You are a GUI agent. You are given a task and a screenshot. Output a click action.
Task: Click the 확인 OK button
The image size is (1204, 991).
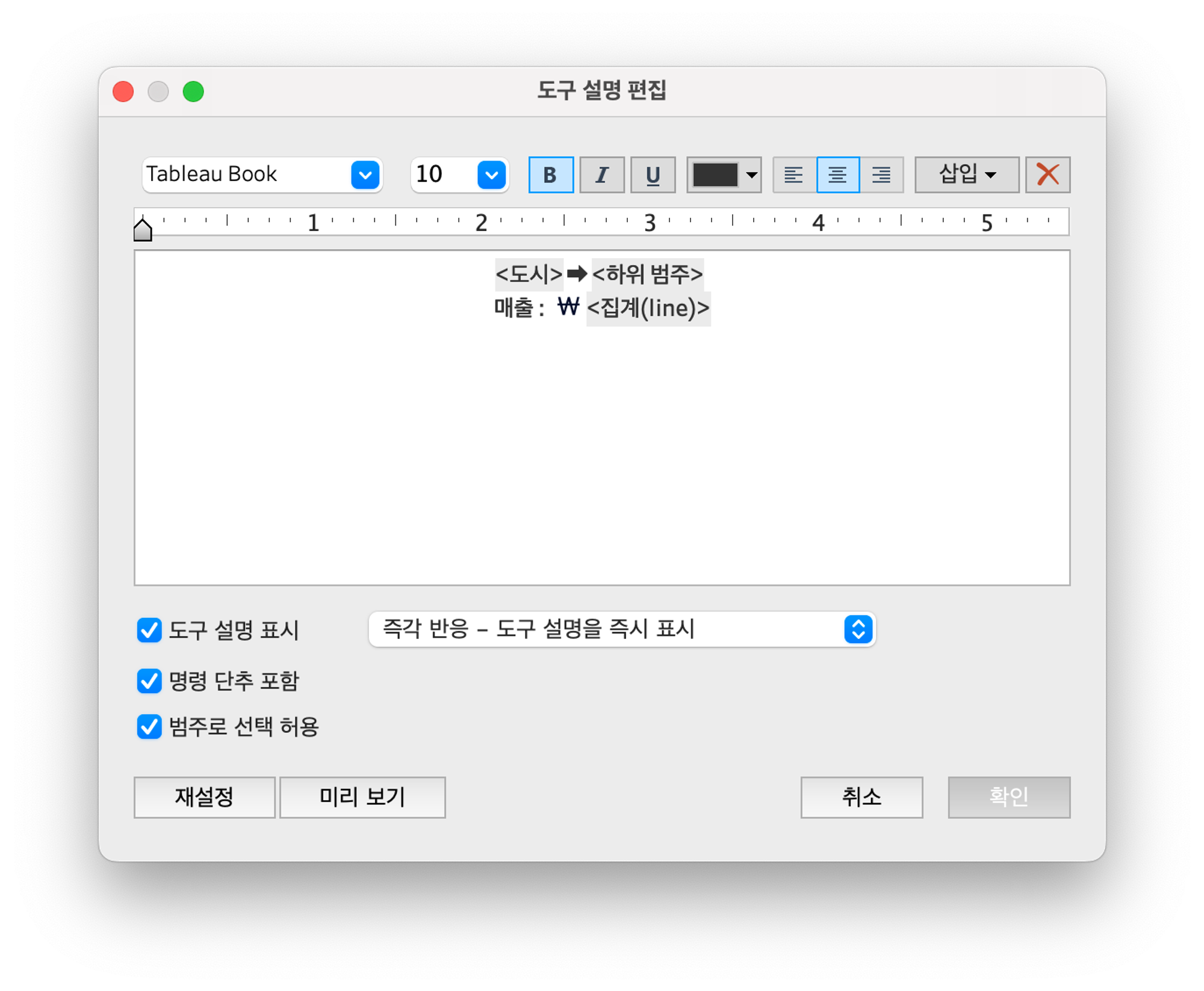[x=1009, y=797]
